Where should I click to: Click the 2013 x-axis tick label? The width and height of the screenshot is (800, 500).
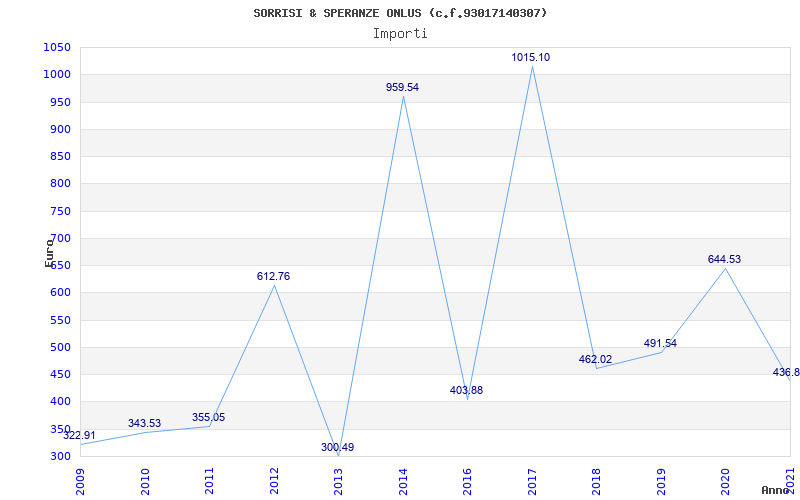coord(339,481)
